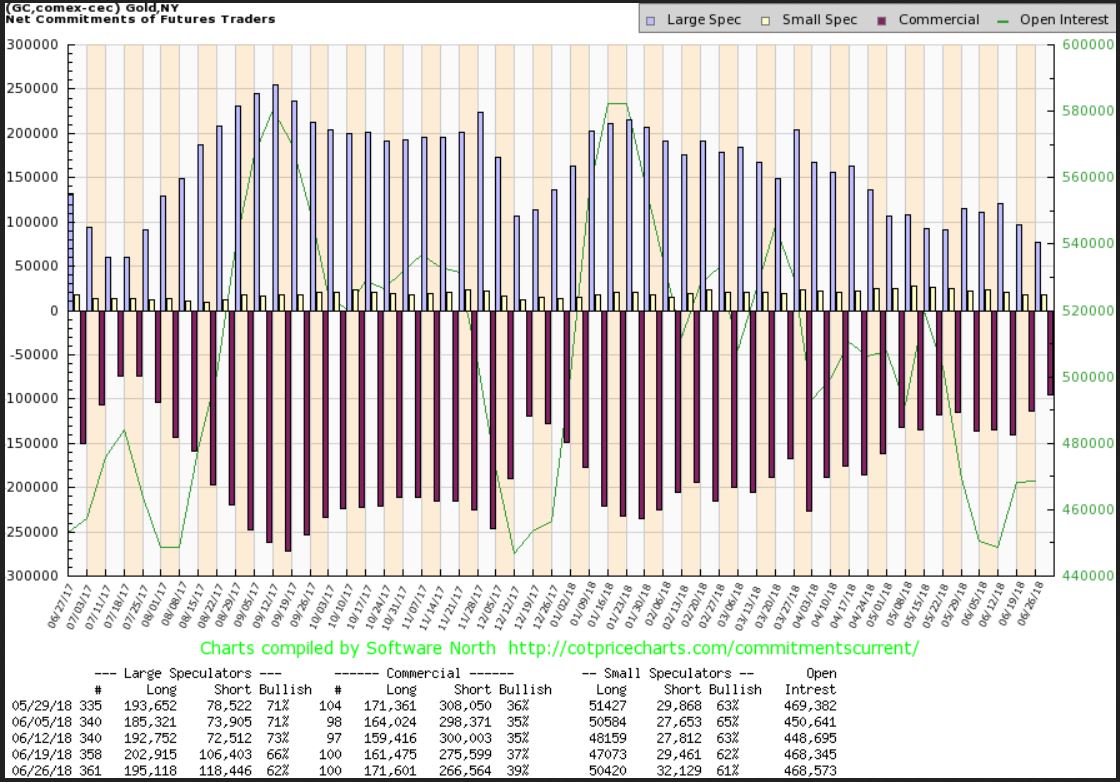The image size is (1120, 782).
Task: Click Commercial short value 266,564
Action: point(465,771)
